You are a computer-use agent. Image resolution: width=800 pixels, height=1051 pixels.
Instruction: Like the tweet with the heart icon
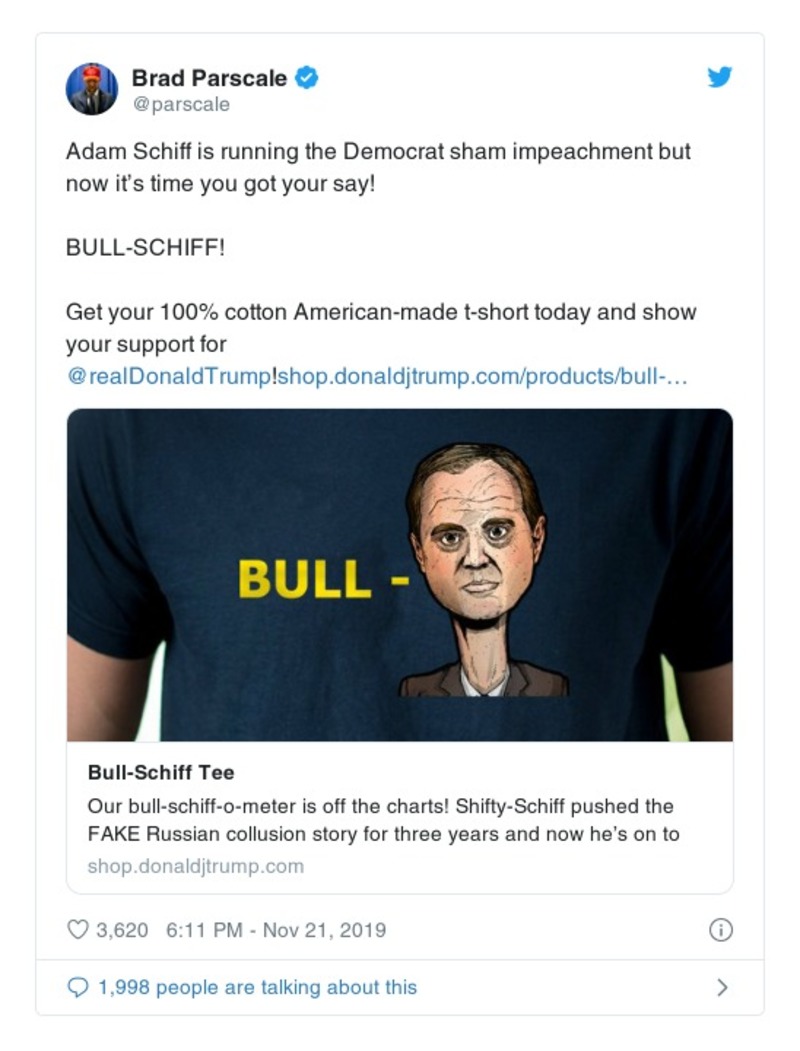[x=77, y=930]
